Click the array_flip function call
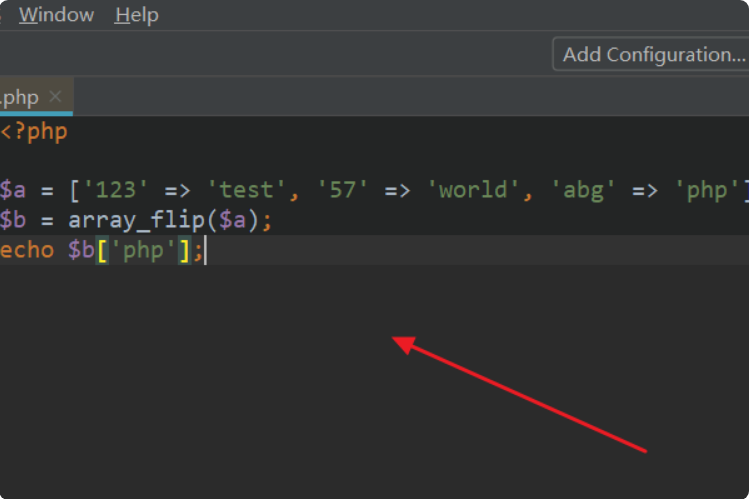 tap(137, 220)
